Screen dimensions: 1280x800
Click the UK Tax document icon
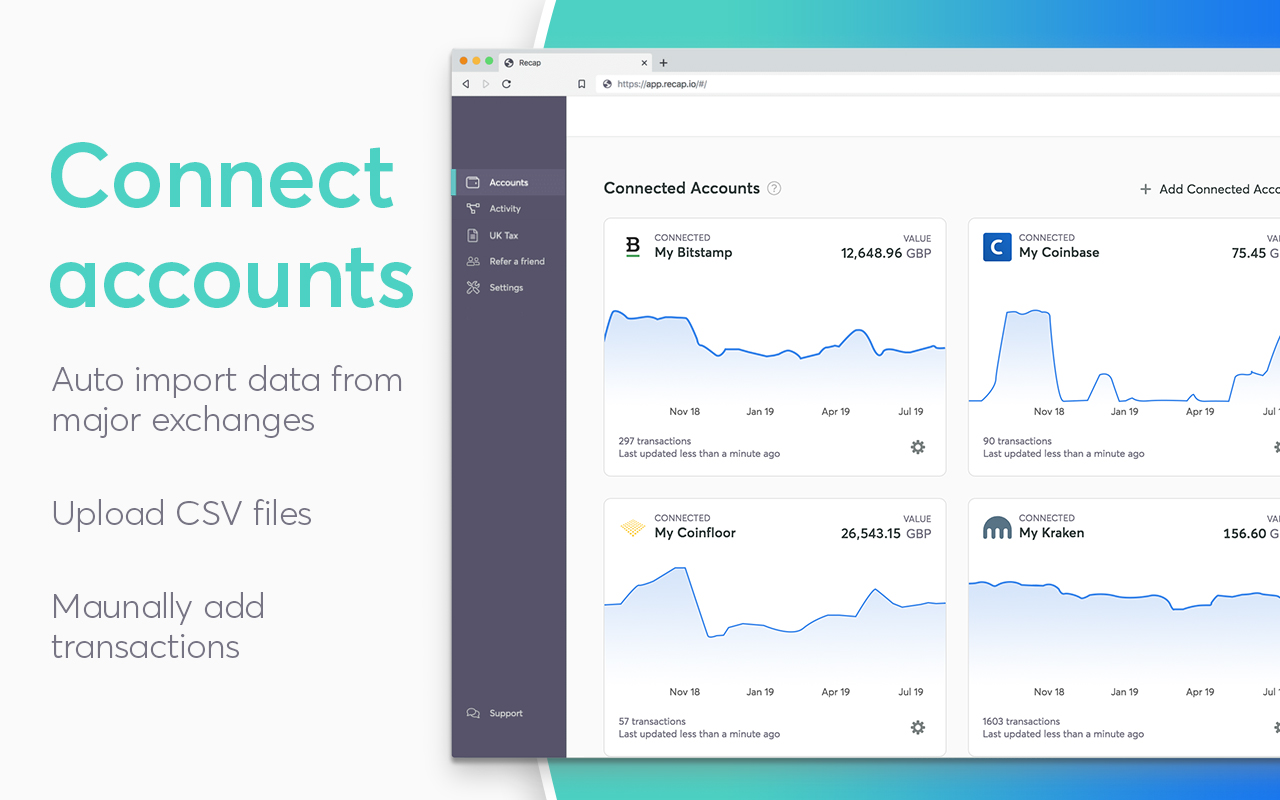473,235
